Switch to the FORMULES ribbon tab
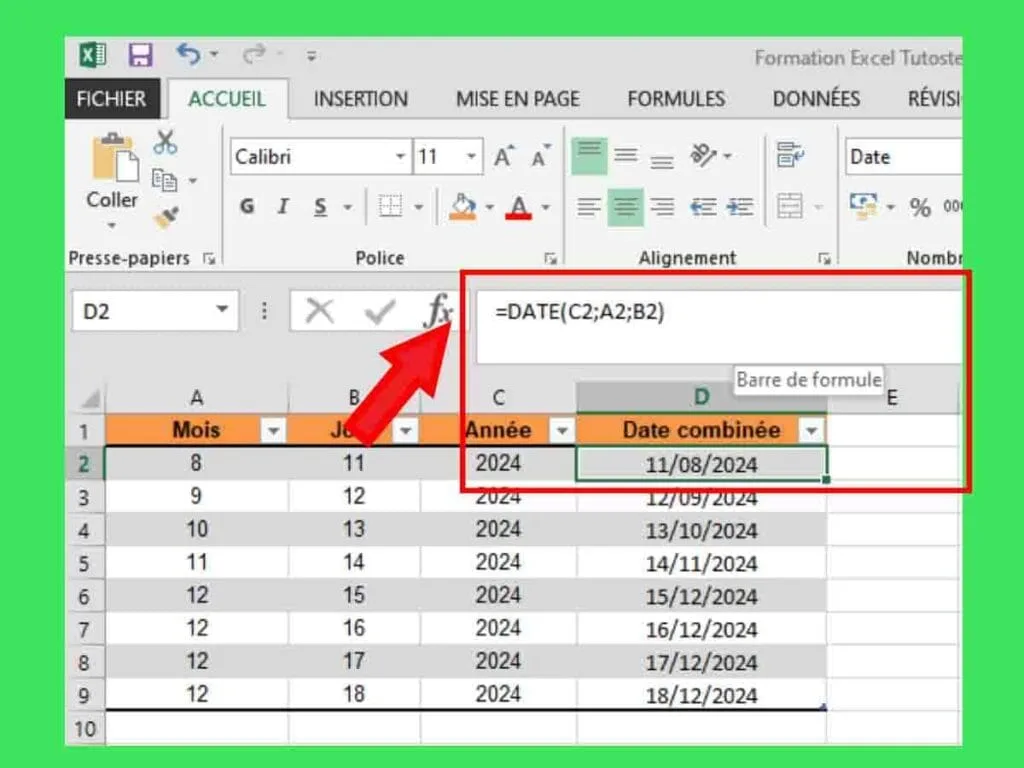This screenshot has width=1024, height=768. click(x=676, y=99)
